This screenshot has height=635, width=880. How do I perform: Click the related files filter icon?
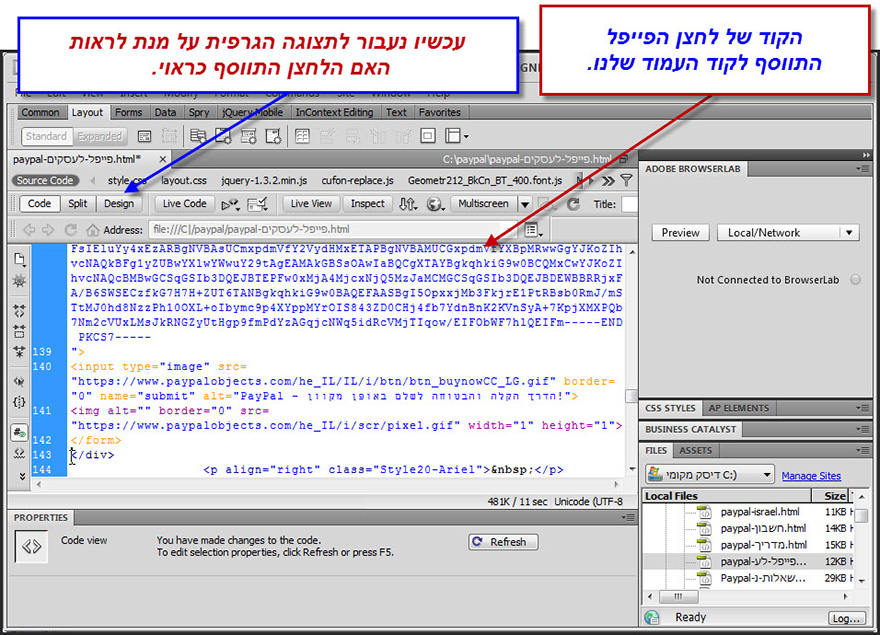(626, 181)
